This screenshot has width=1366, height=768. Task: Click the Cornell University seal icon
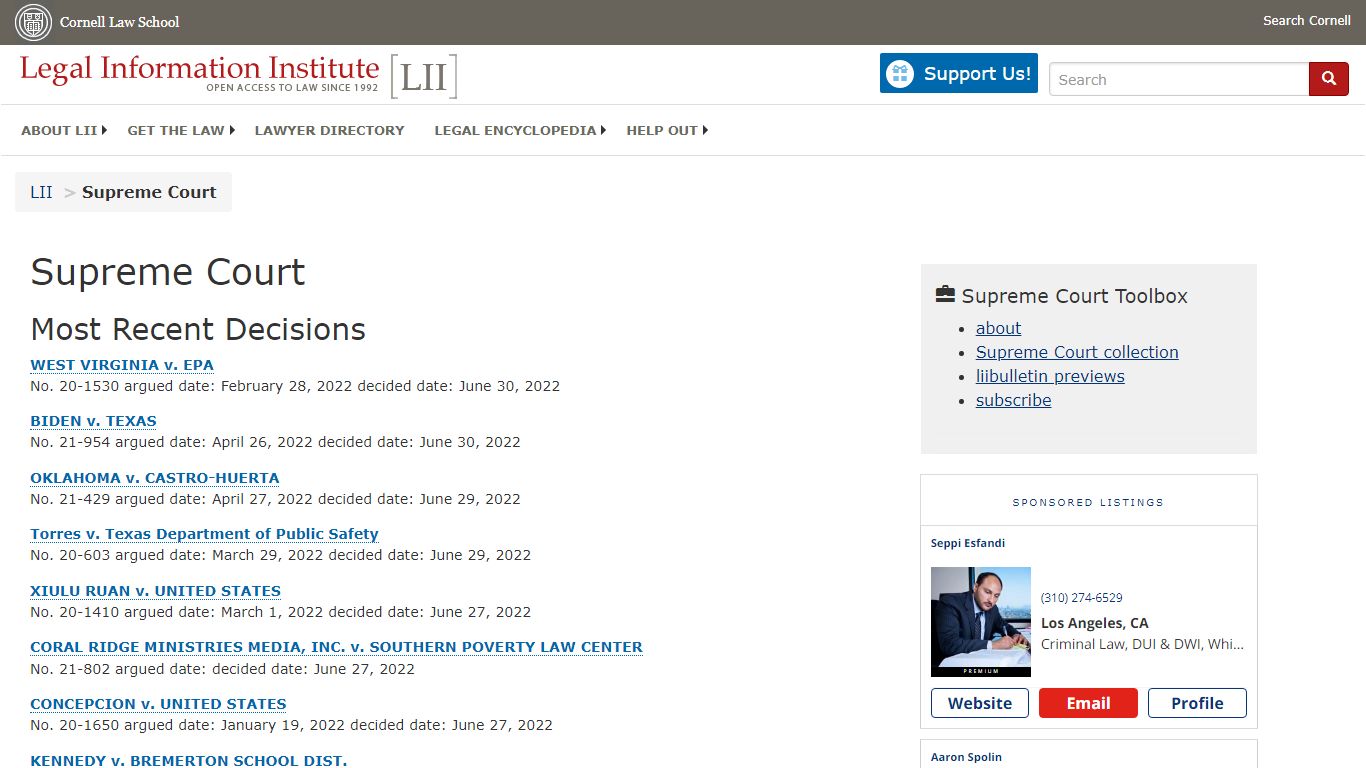point(33,22)
